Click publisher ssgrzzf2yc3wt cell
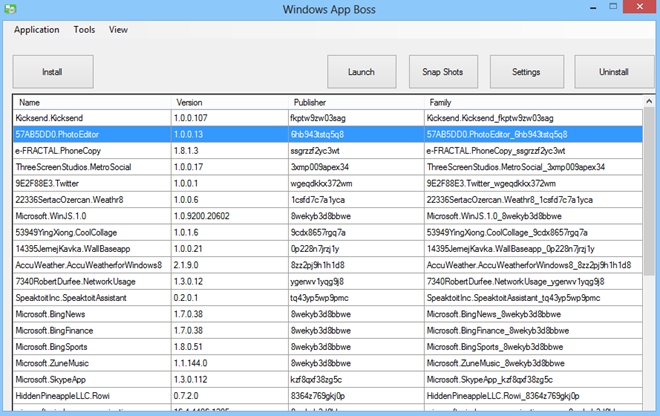660x416 pixels. coord(357,151)
